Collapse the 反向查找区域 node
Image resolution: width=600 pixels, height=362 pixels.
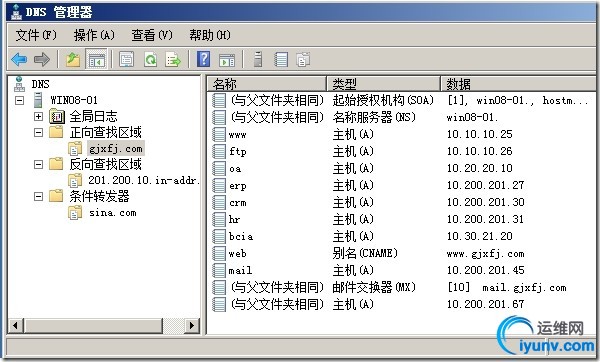coord(38,165)
